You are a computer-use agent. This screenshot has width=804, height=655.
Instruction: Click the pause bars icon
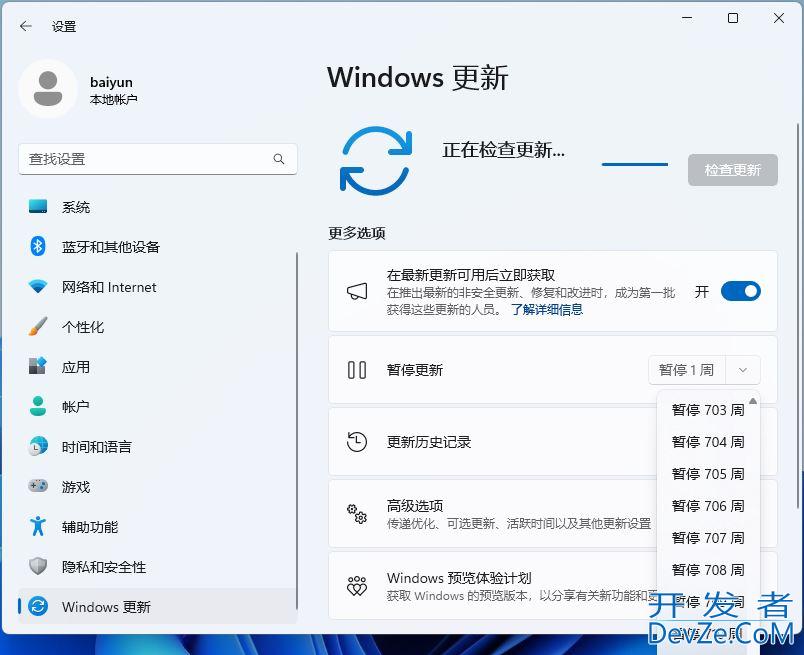point(357,370)
